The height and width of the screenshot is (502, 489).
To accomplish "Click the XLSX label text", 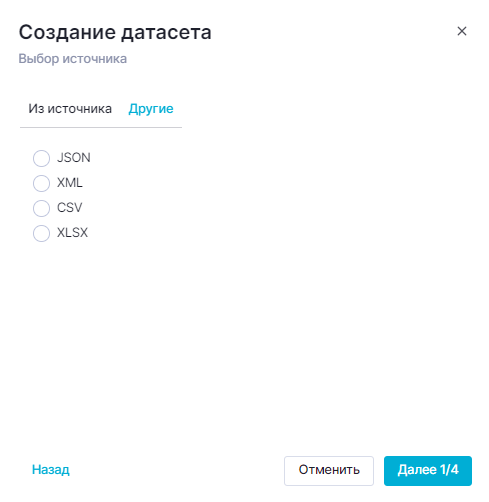I will point(72,233).
